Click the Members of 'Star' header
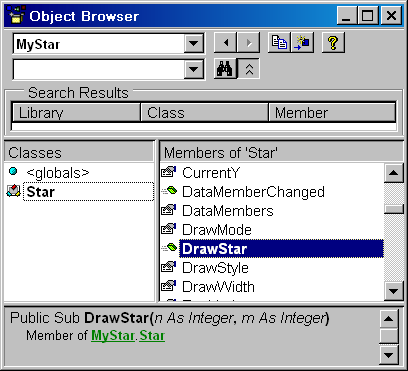Viewport: 408px width, 371px height. click(282, 153)
